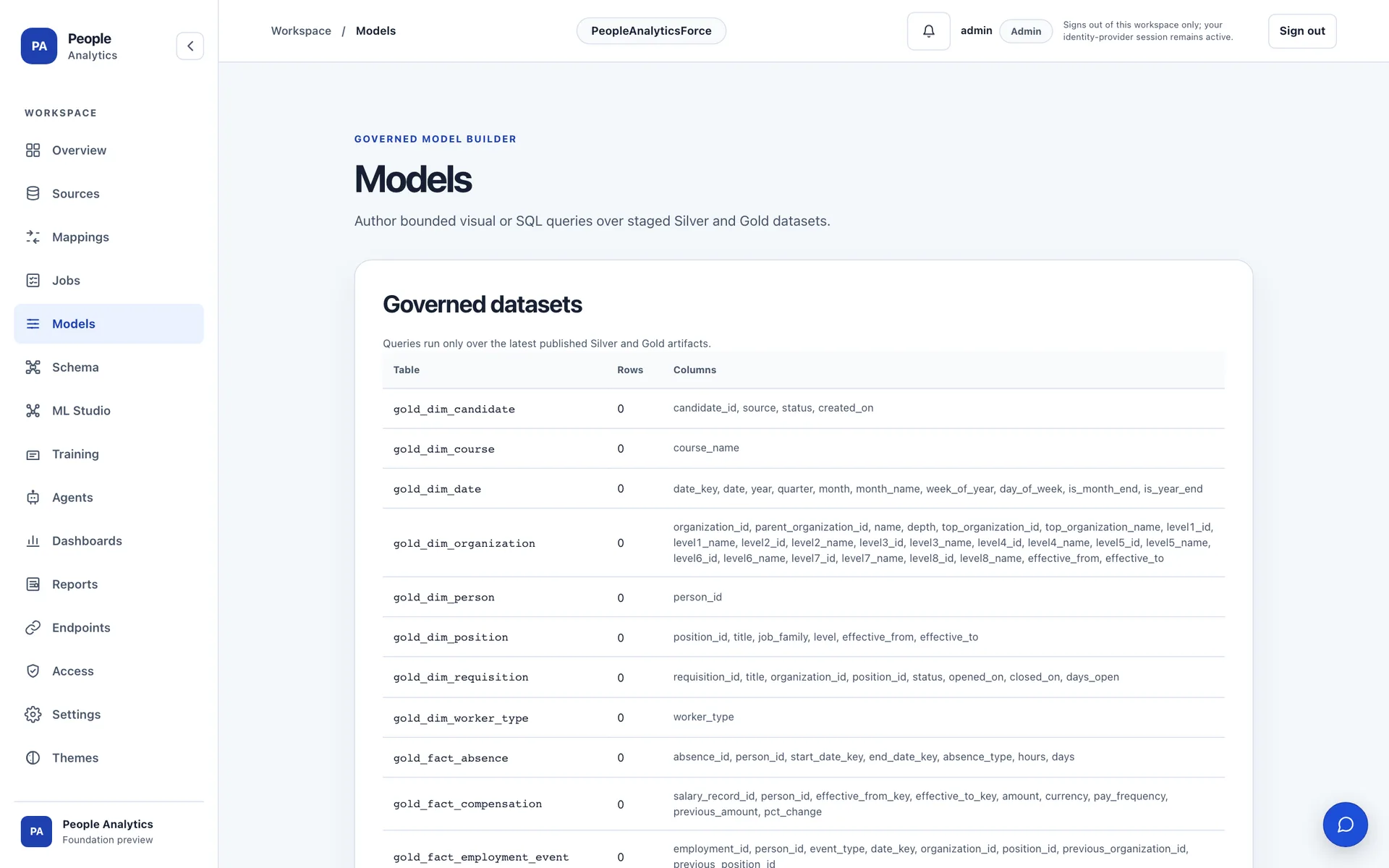Image resolution: width=1389 pixels, height=868 pixels.
Task: Click the Sign out button
Action: pos(1301,31)
